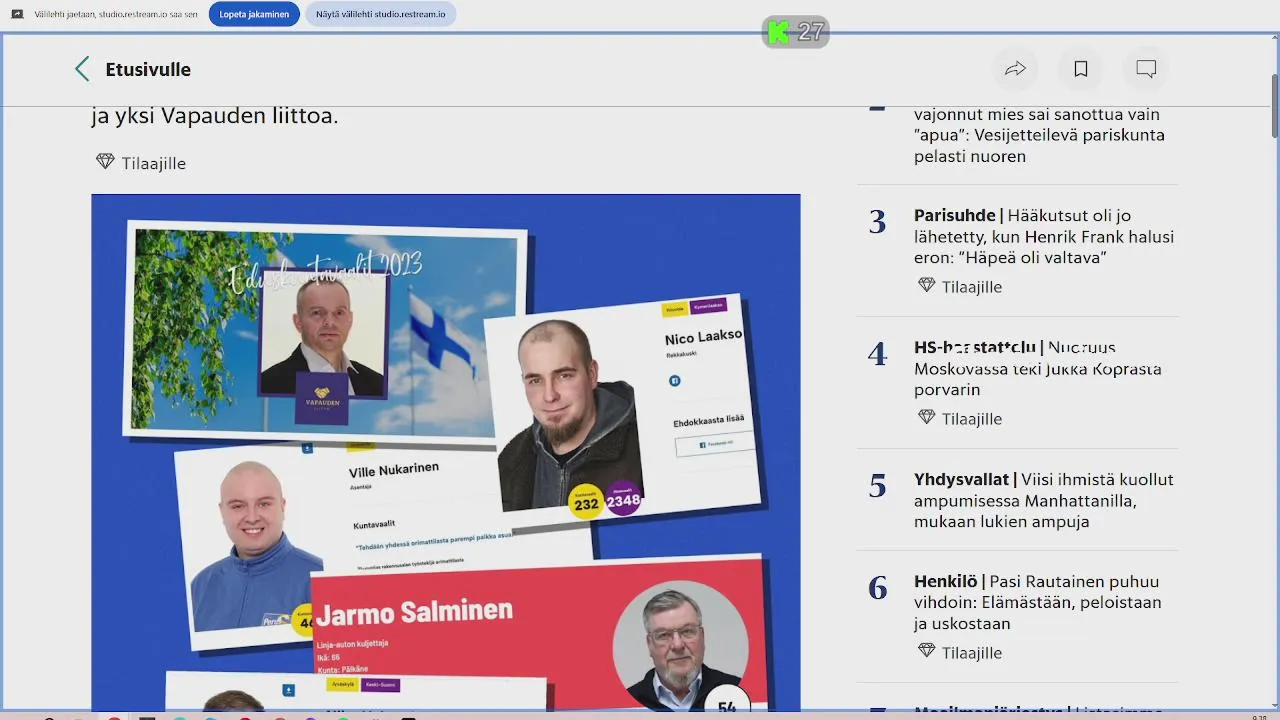Screen dimensions: 1280x720
Task: Show the studio.restream.io tab via Näytä välilehti
Action: (381, 14)
